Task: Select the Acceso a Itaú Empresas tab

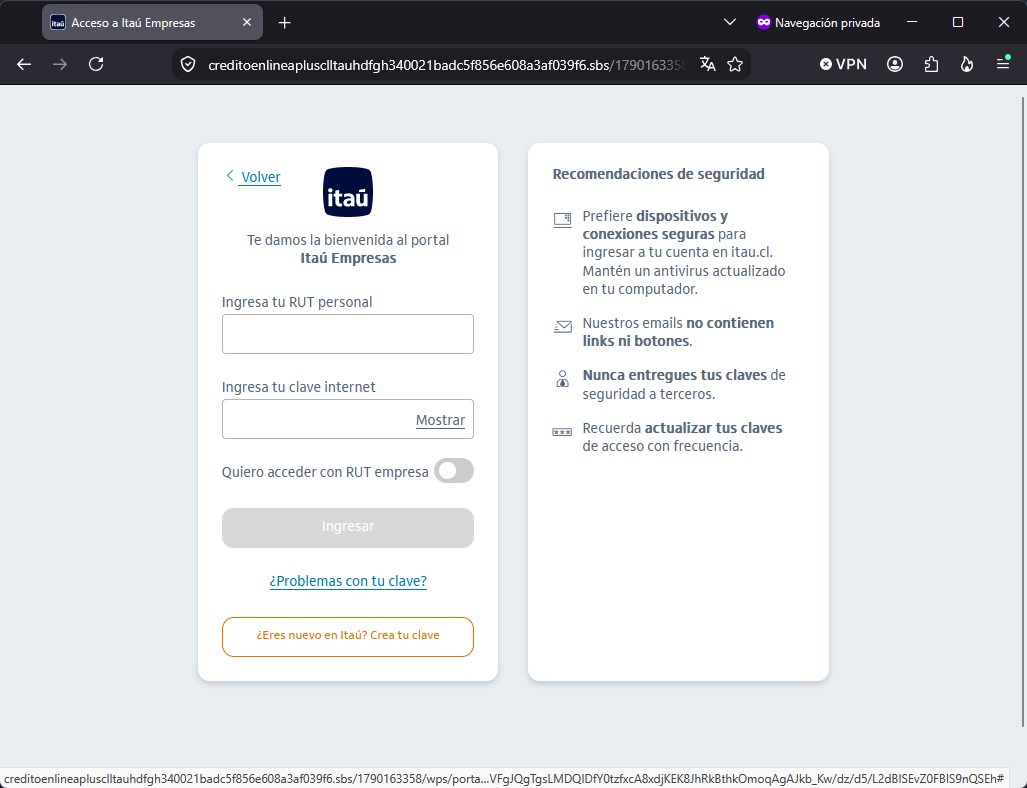Action: click(153, 22)
